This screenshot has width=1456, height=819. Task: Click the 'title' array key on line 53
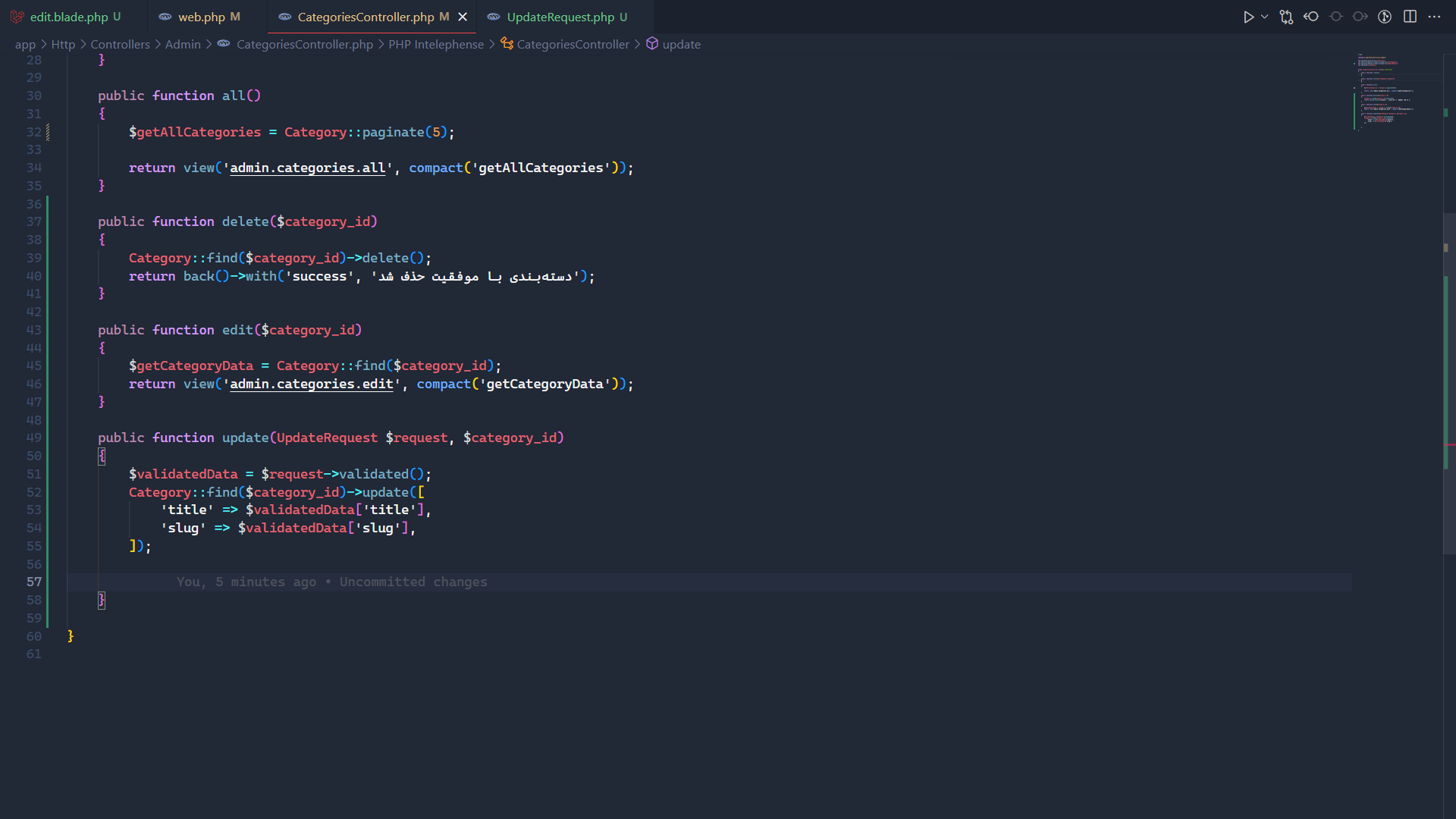[x=187, y=510]
